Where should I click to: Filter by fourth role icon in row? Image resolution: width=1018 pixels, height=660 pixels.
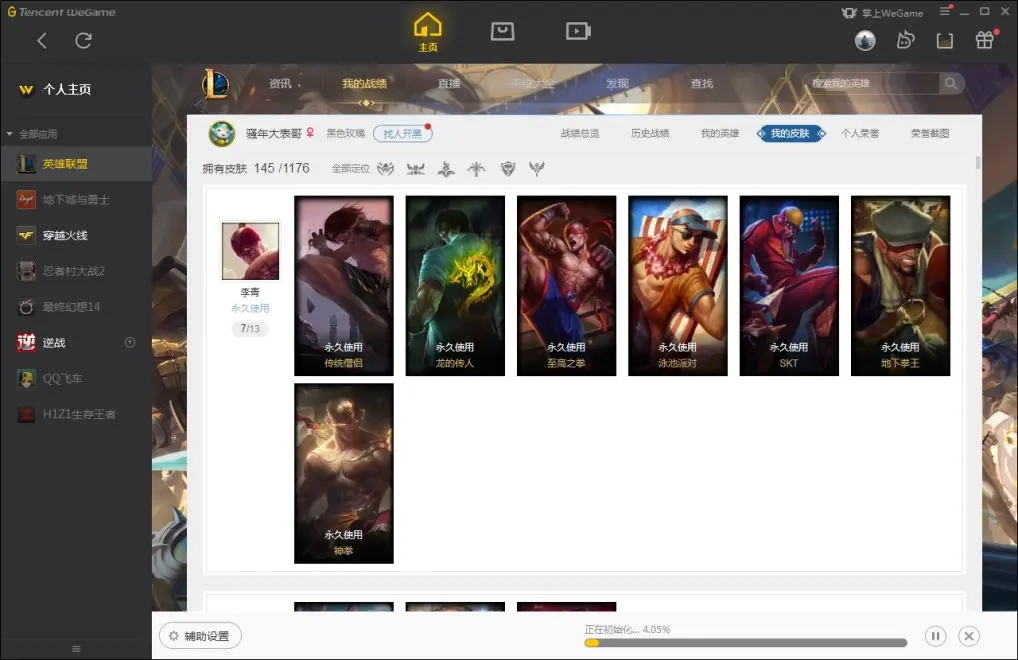477,169
